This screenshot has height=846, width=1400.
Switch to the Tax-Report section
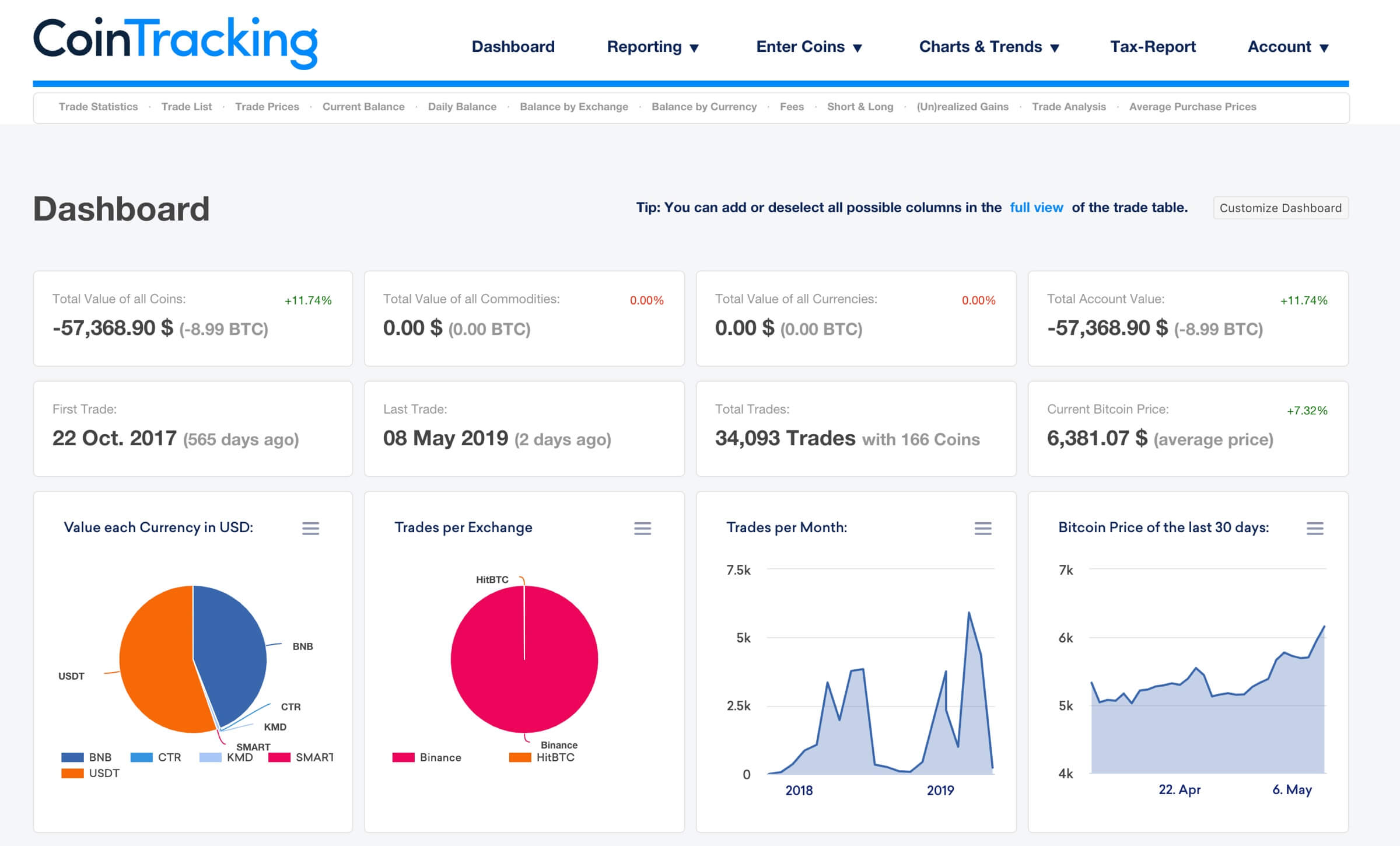coord(1152,47)
